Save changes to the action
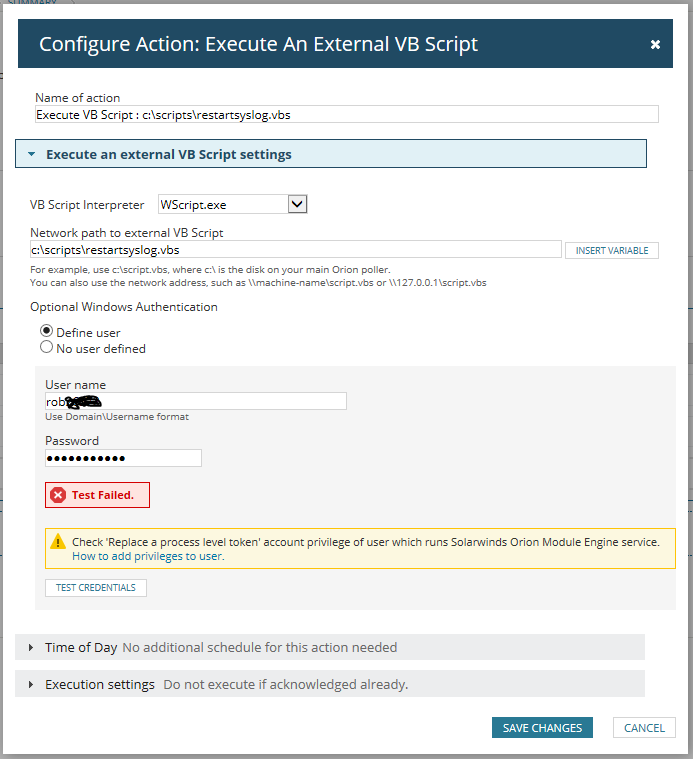Image resolution: width=693 pixels, height=759 pixels. tap(542, 728)
